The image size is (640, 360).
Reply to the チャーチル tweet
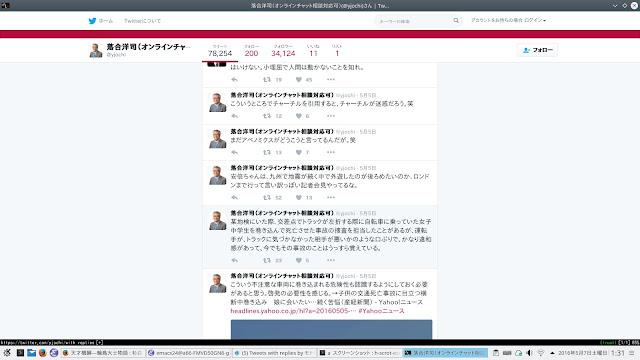(234, 116)
